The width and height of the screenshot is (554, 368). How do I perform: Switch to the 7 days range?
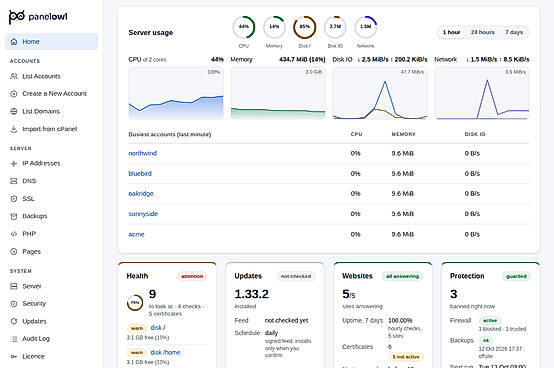click(x=514, y=32)
